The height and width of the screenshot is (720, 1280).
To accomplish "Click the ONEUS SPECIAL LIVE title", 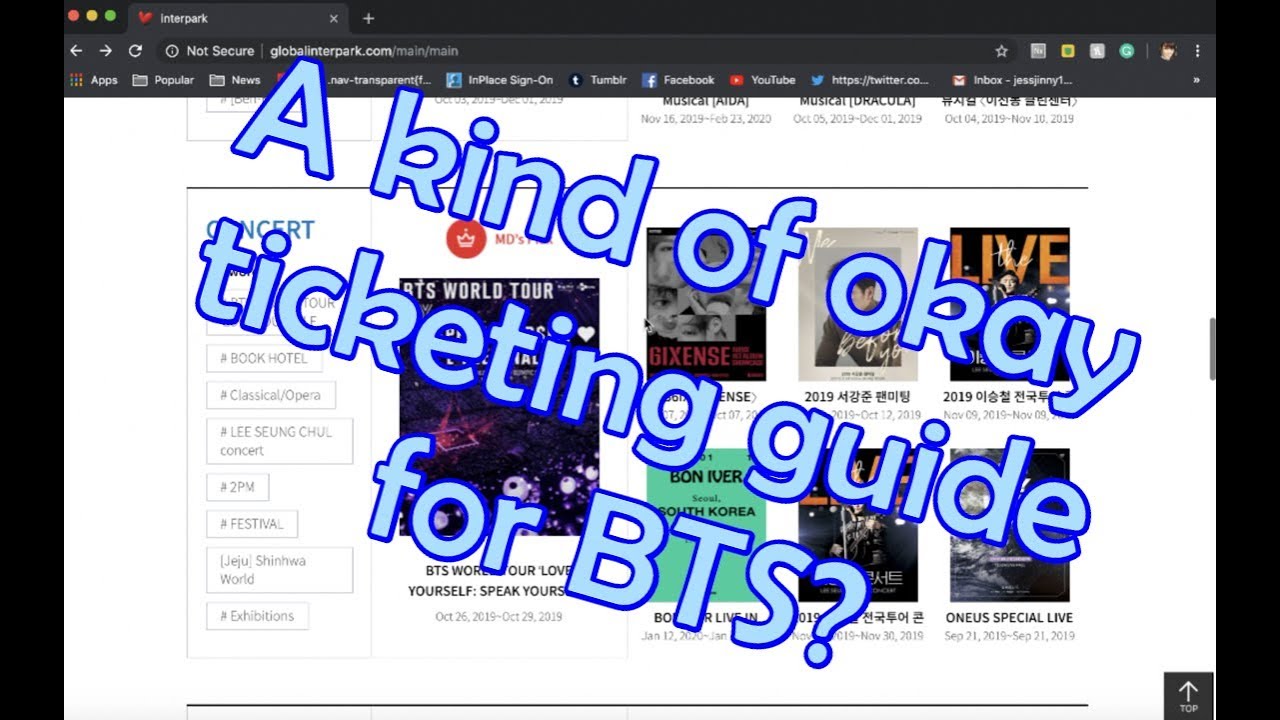I will coord(1009,618).
